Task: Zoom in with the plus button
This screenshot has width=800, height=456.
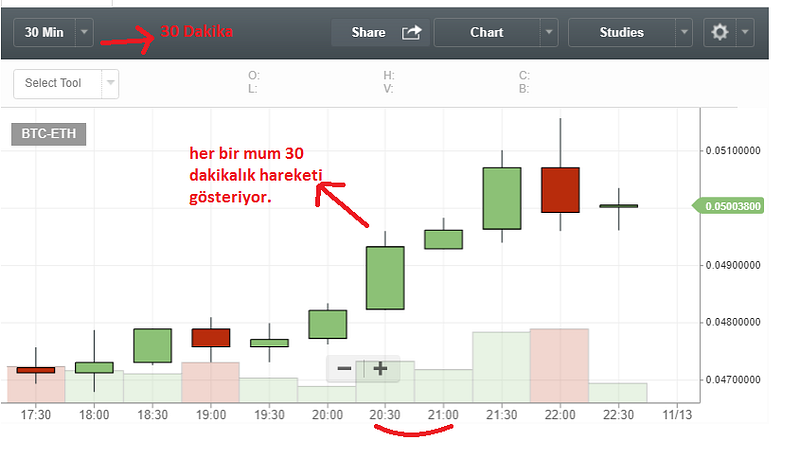Action: tap(380, 368)
